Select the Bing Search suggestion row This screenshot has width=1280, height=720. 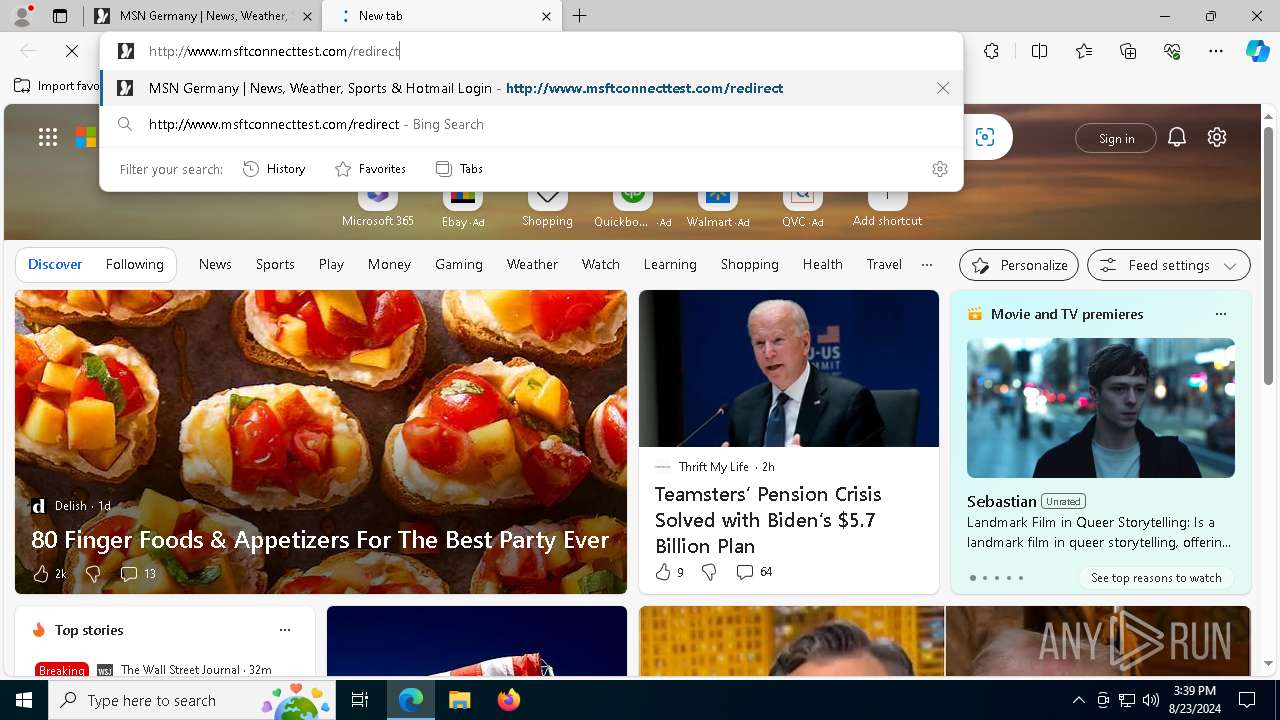pyautogui.click(x=531, y=124)
